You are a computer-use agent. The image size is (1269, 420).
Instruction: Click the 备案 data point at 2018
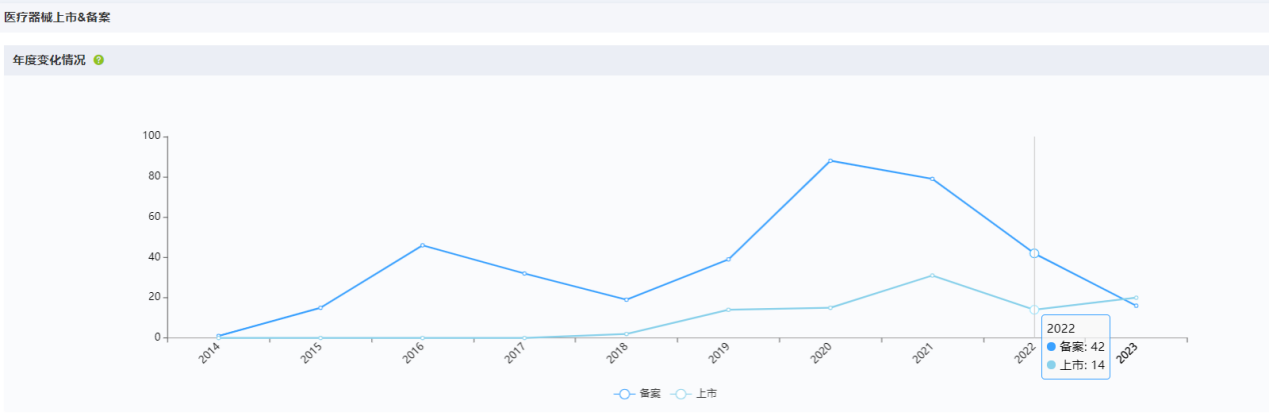coord(626,299)
